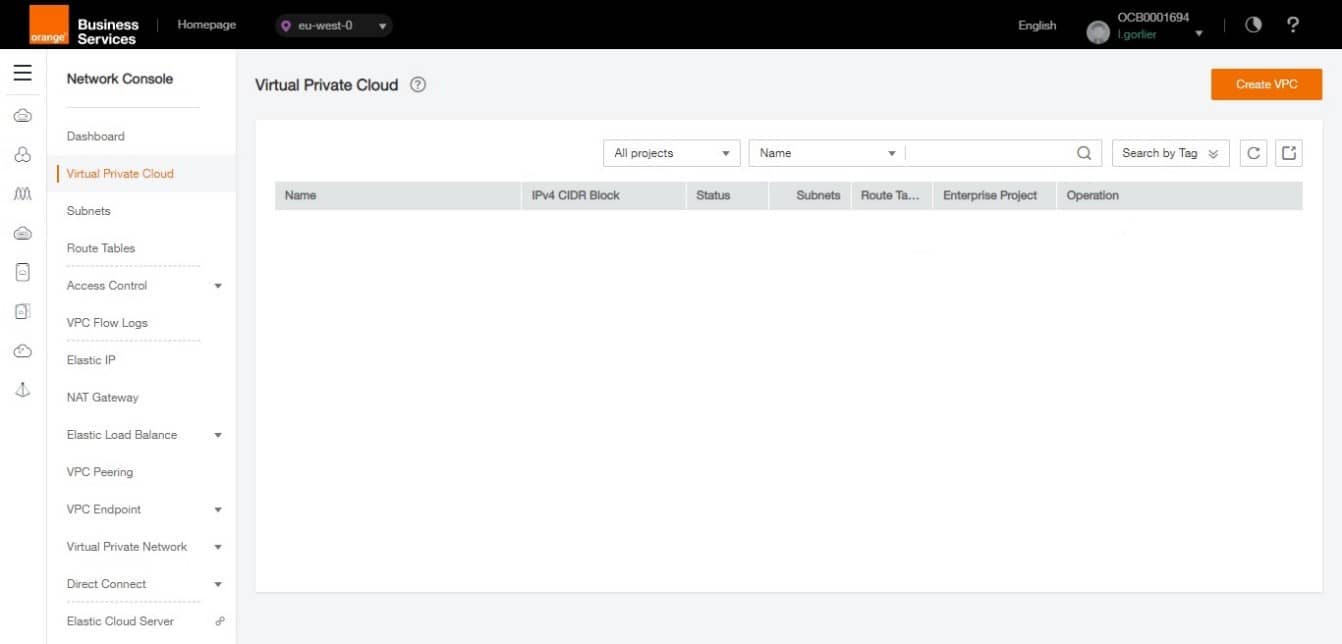Go to Dashboard in the sidebar

[96, 136]
